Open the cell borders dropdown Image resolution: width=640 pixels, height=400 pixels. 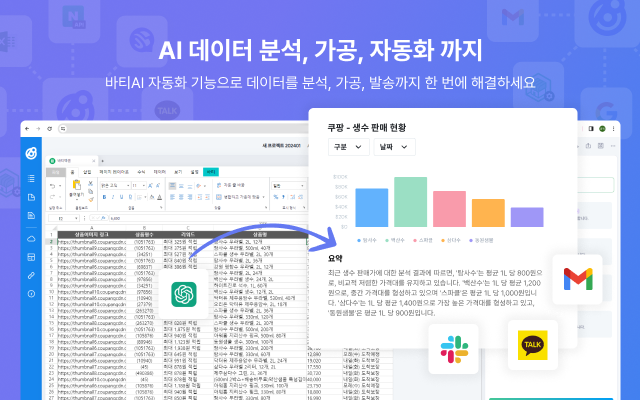(141, 197)
